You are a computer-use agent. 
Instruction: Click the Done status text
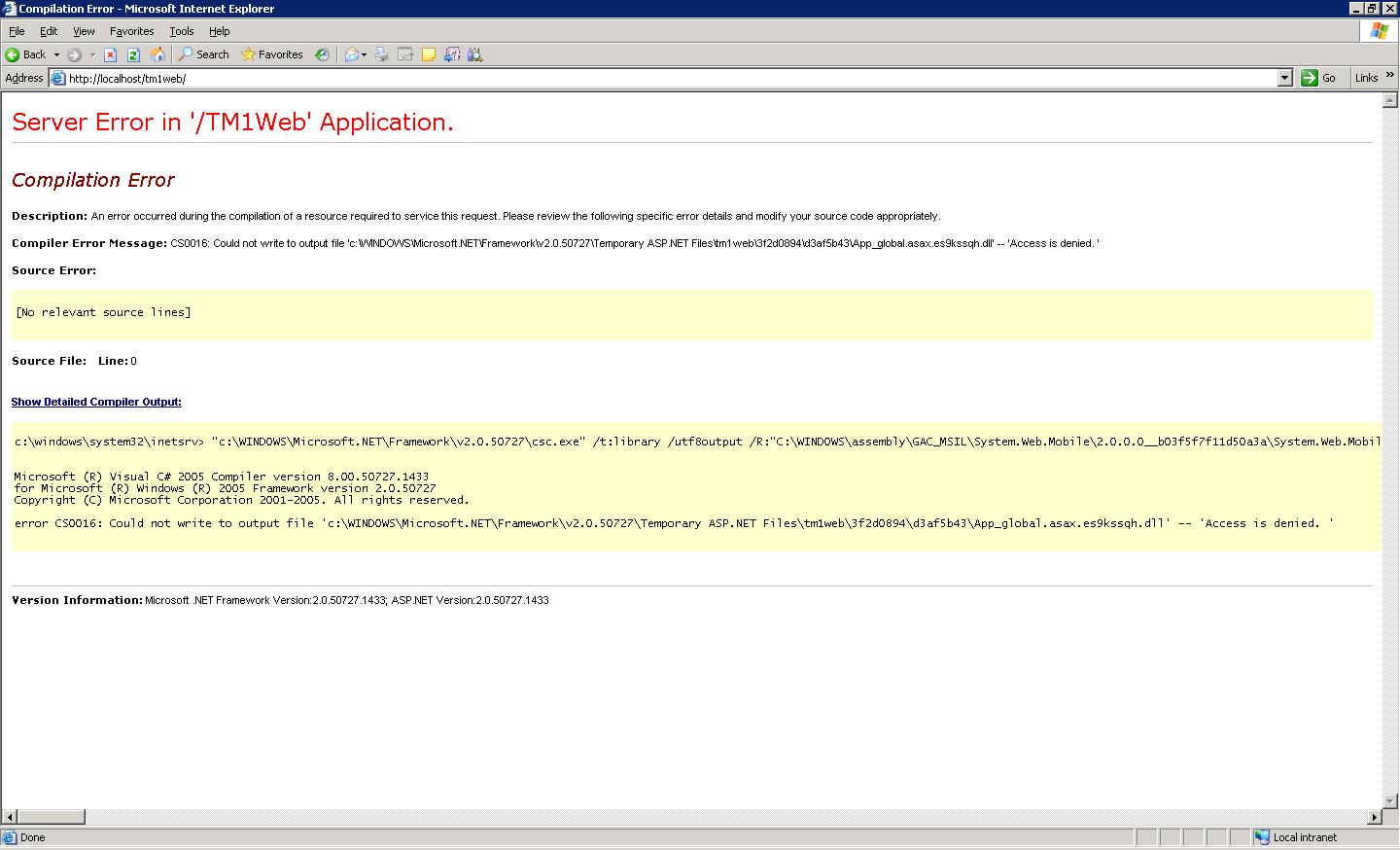(x=32, y=837)
